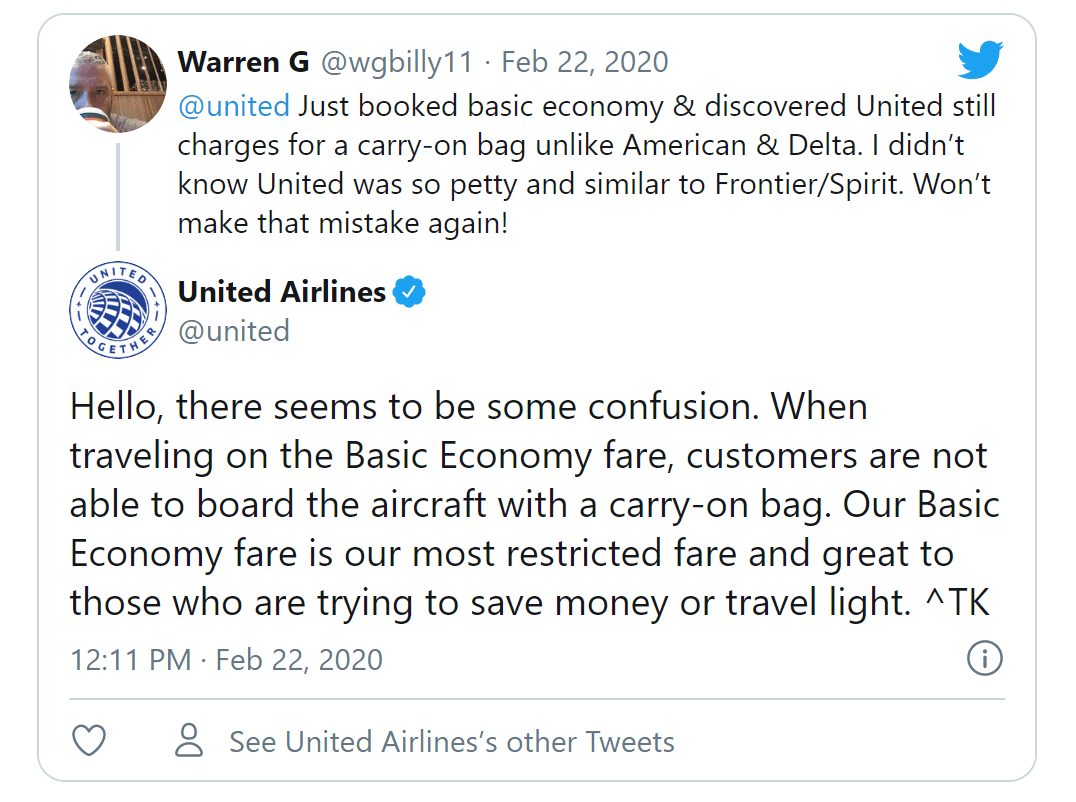Open United Airlines' round logo avatar
The width and height of the screenshot is (1076, 802).
coord(118,310)
